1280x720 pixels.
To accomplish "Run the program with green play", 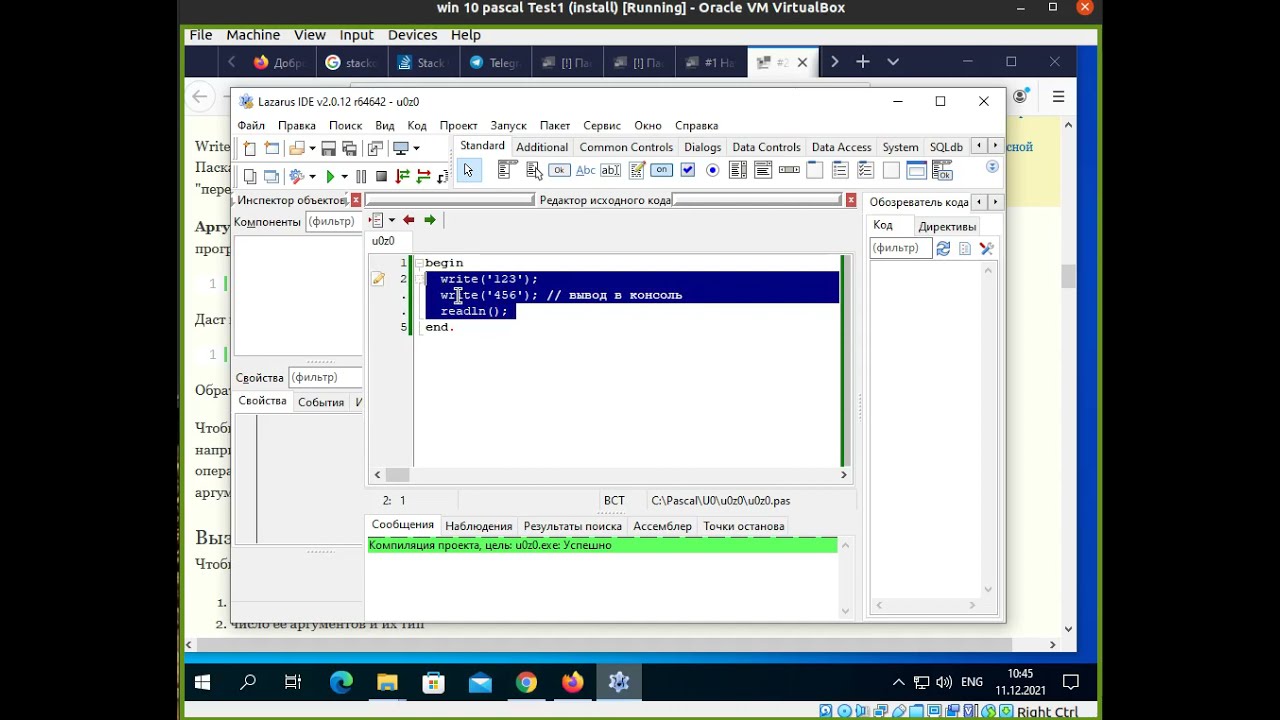I will pyautogui.click(x=330, y=176).
